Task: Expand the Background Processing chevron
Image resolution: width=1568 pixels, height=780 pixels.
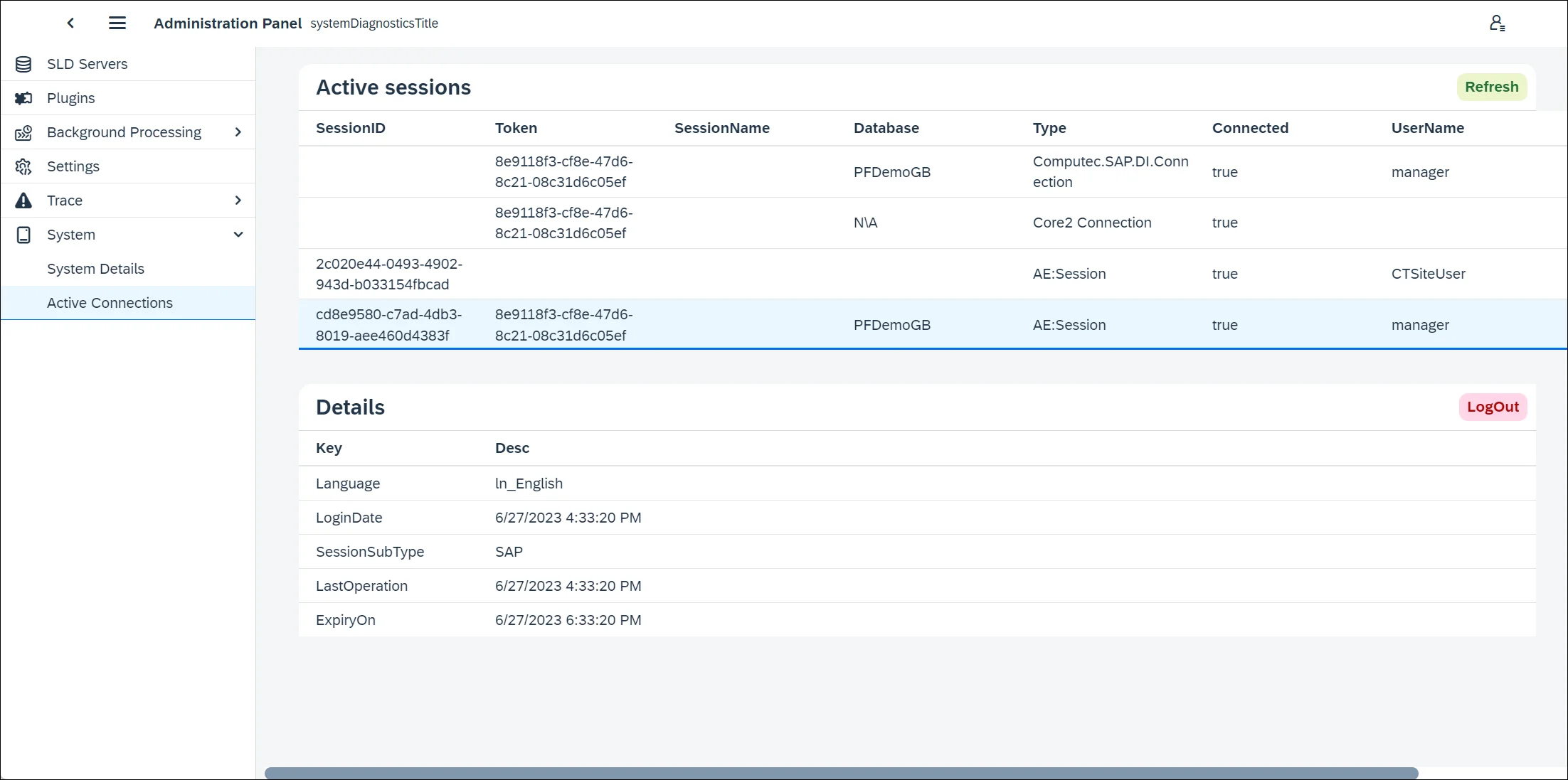Action: click(238, 132)
